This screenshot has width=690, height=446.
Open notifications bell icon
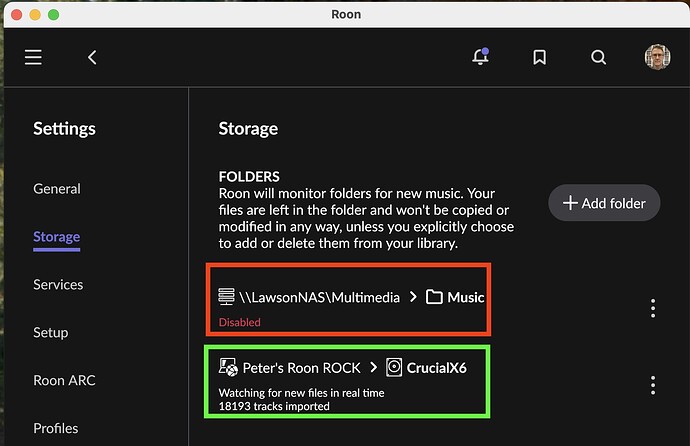click(x=481, y=56)
